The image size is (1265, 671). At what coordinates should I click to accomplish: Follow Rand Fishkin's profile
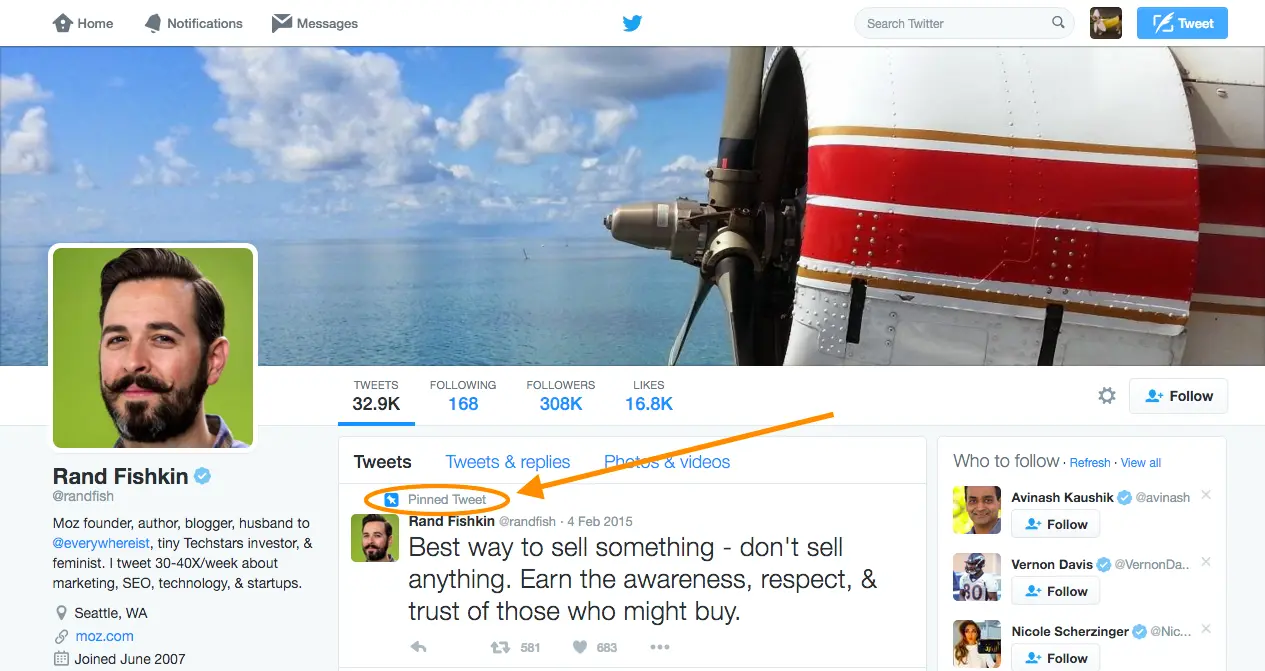[x=1178, y=396]
